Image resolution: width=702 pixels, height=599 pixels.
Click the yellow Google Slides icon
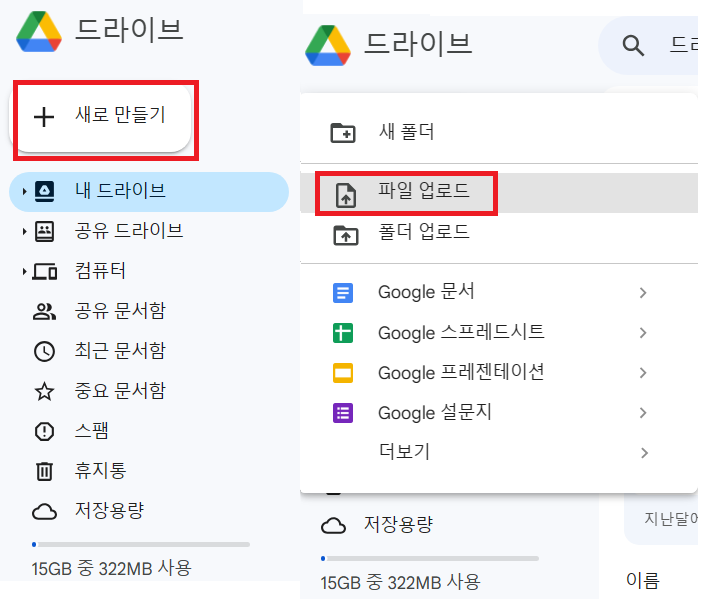pos(343,373)
